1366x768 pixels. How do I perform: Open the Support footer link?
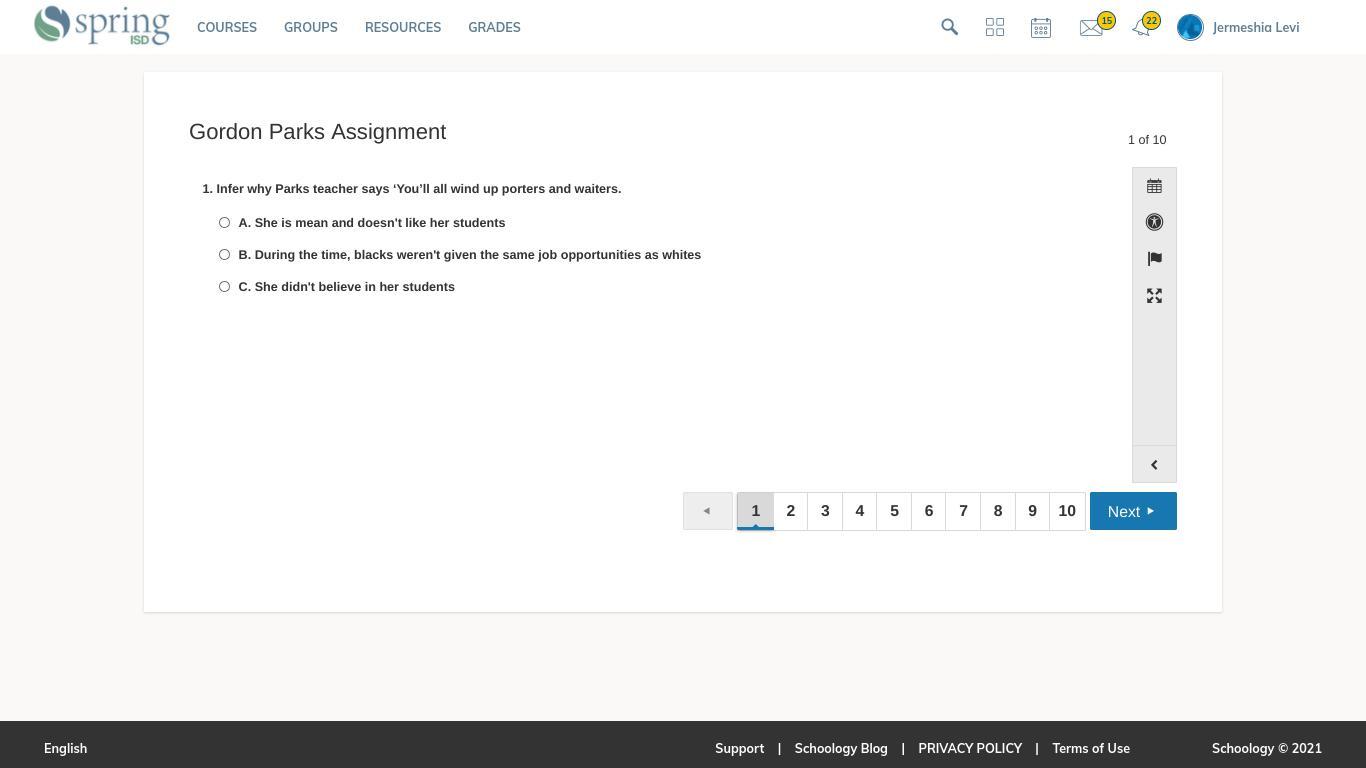tap(739, 748)
